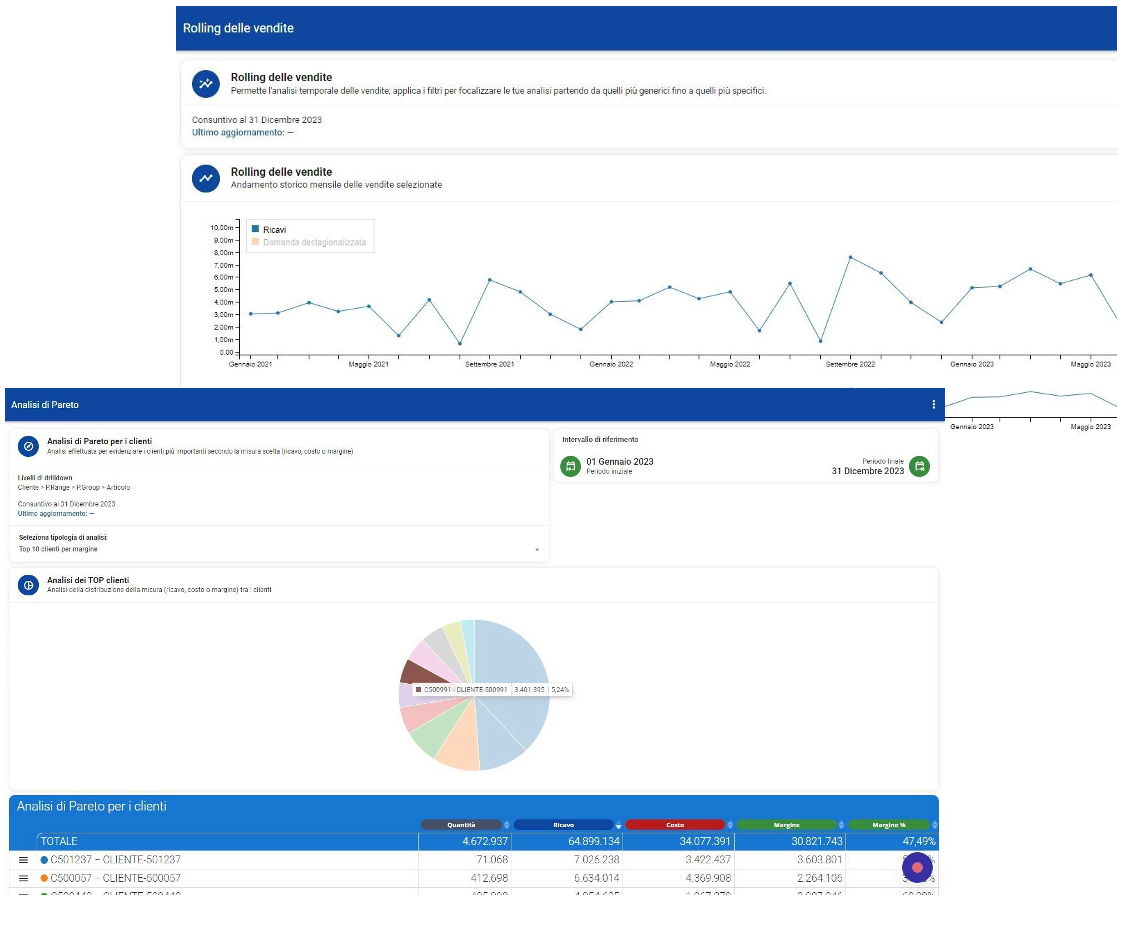Click the floating purple record button
The height and width of the screenshot is (952, 1126).
[x=917, y=867]
